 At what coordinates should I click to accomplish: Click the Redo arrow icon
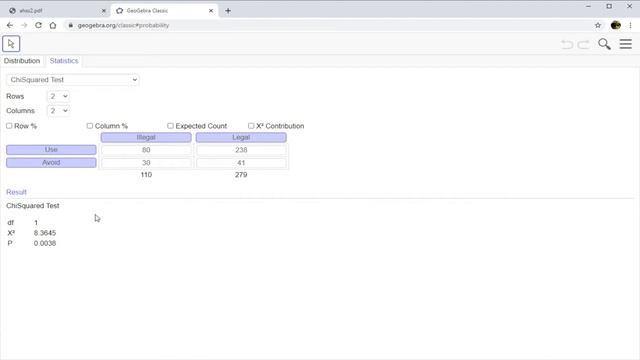[584, 44]
